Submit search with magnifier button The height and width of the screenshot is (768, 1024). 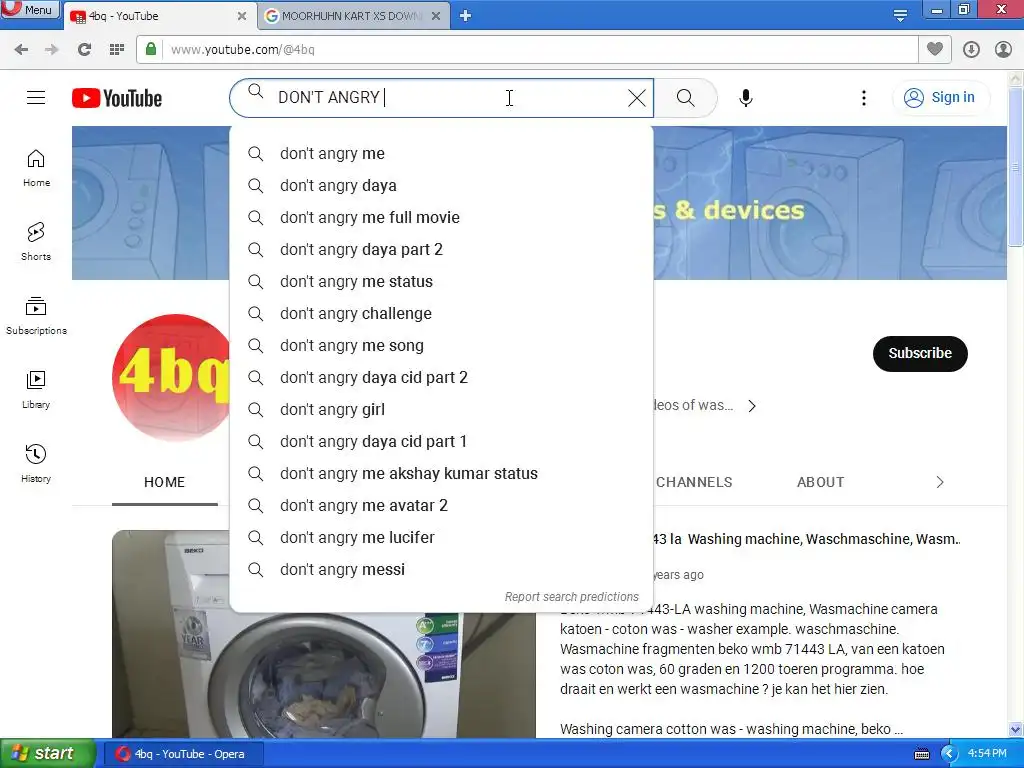686,98
